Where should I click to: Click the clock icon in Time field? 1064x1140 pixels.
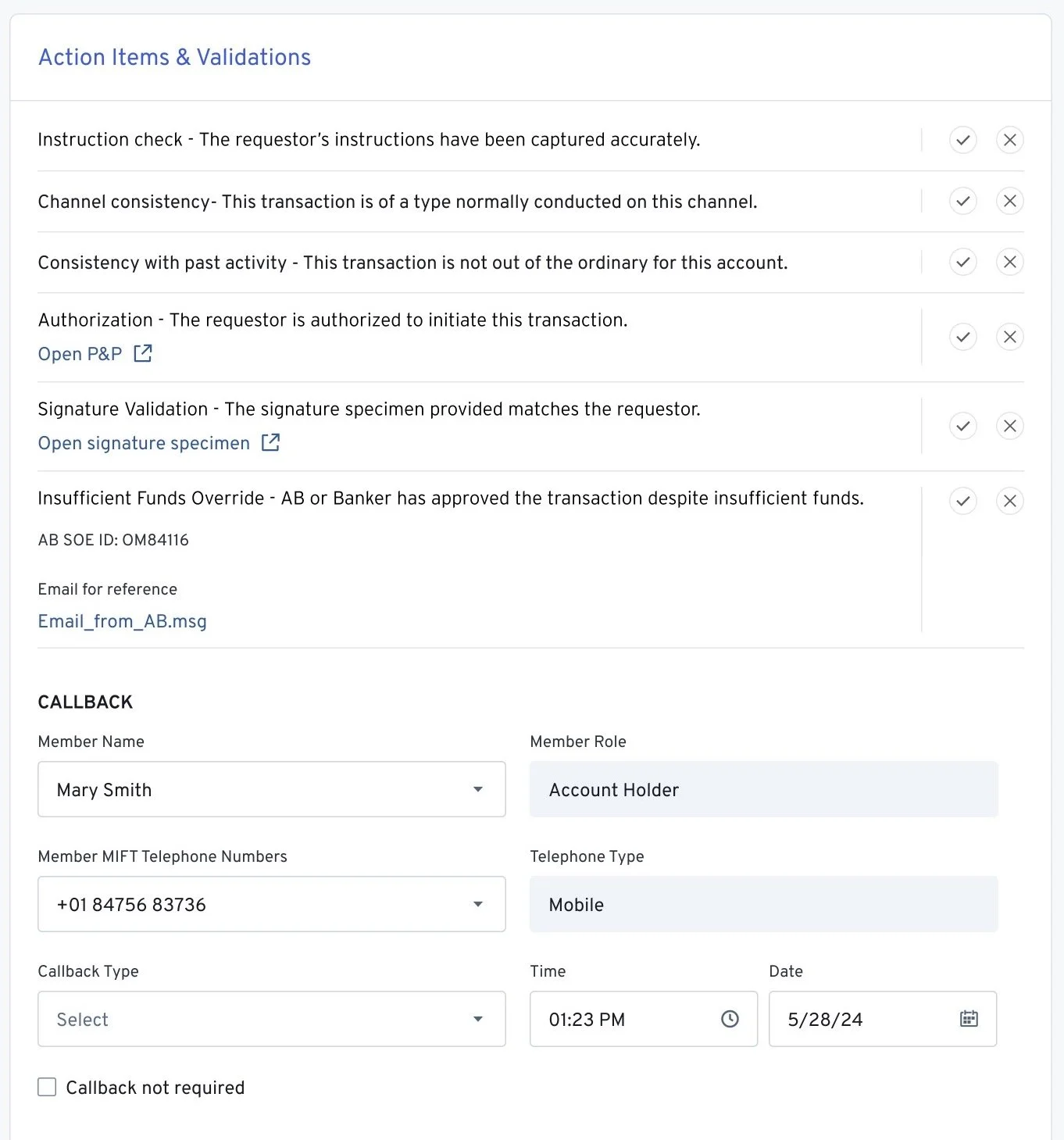730,1019
